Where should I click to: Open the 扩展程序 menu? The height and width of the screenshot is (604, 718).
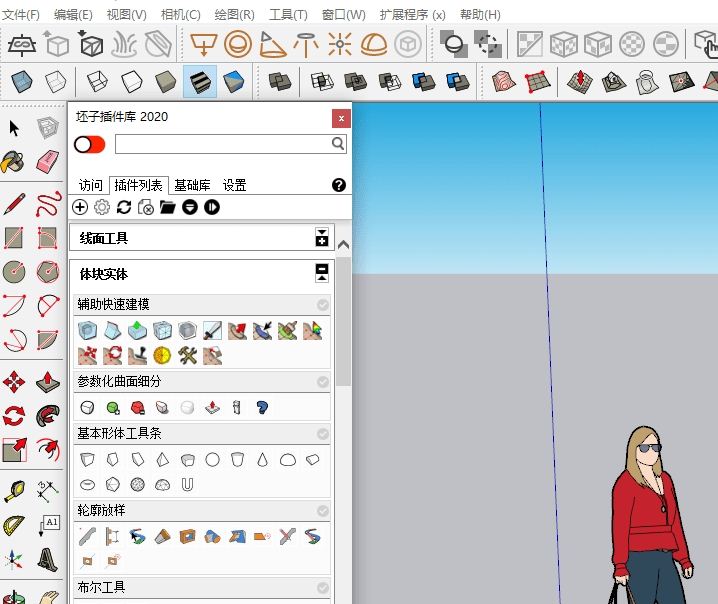[x=411, y=15]
